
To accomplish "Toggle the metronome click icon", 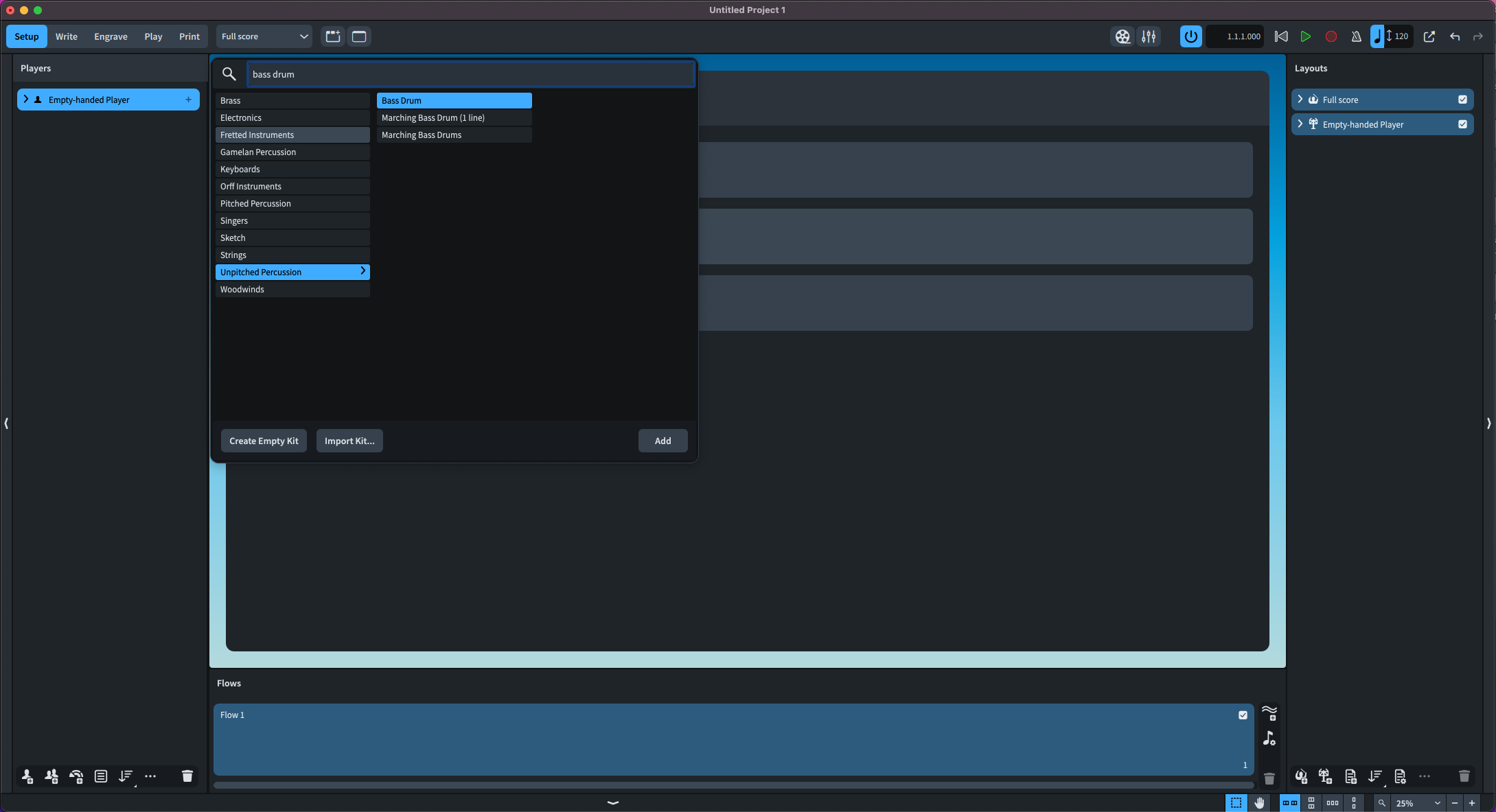I will pos(1356,36).
